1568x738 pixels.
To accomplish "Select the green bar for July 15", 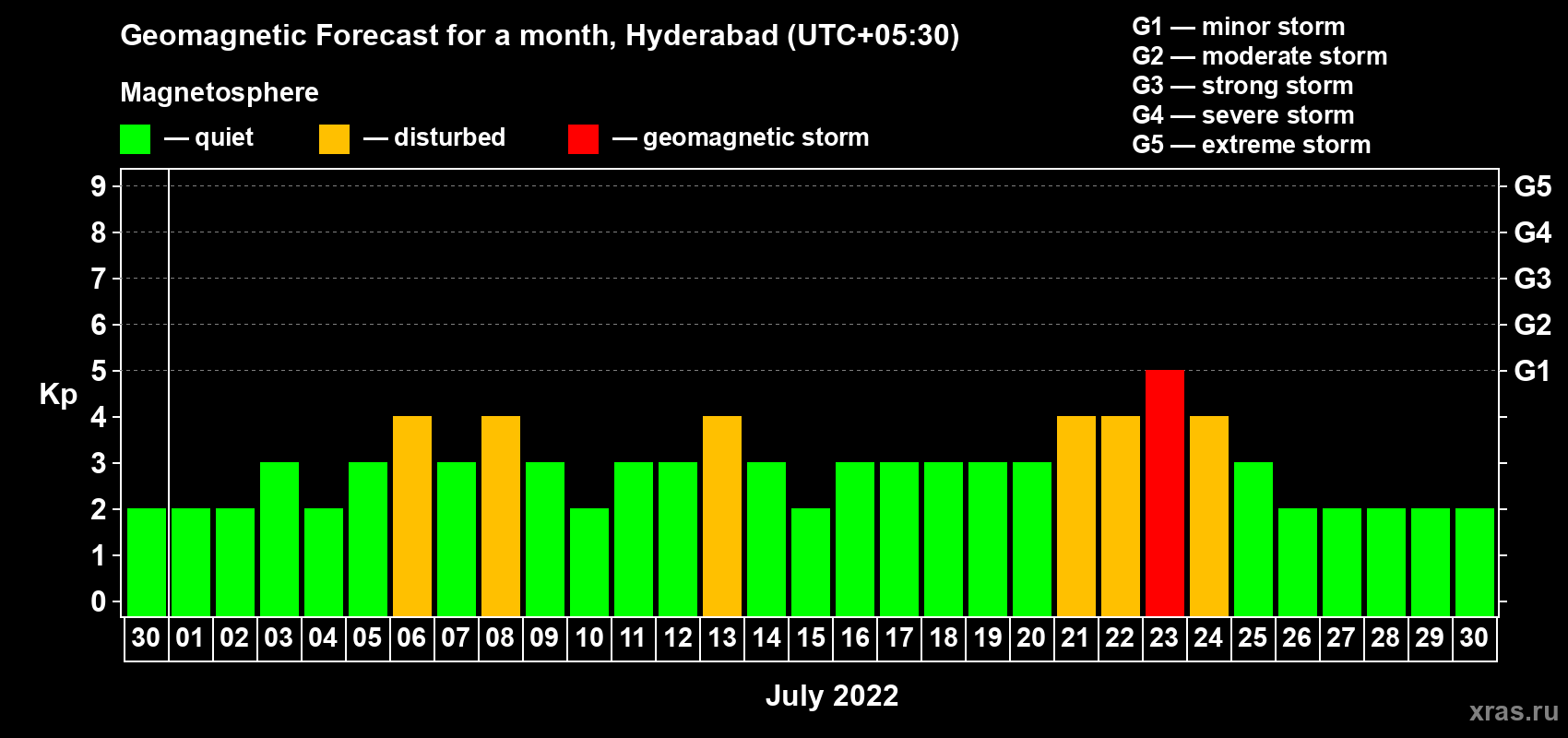I will (811, 562).
